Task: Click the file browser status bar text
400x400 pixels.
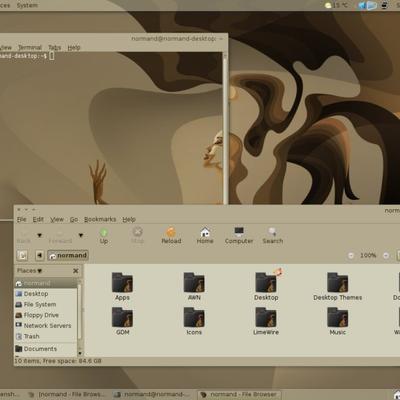Action: (x=58, y=361)
